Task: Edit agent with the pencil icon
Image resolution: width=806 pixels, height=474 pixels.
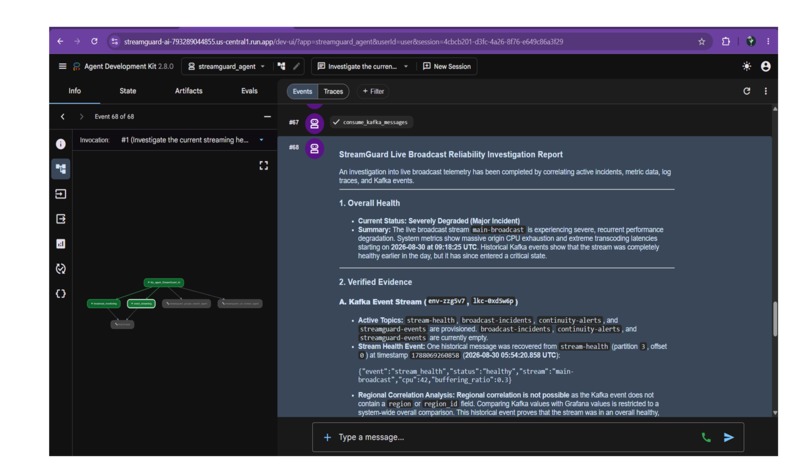Action: click(297, 66)
